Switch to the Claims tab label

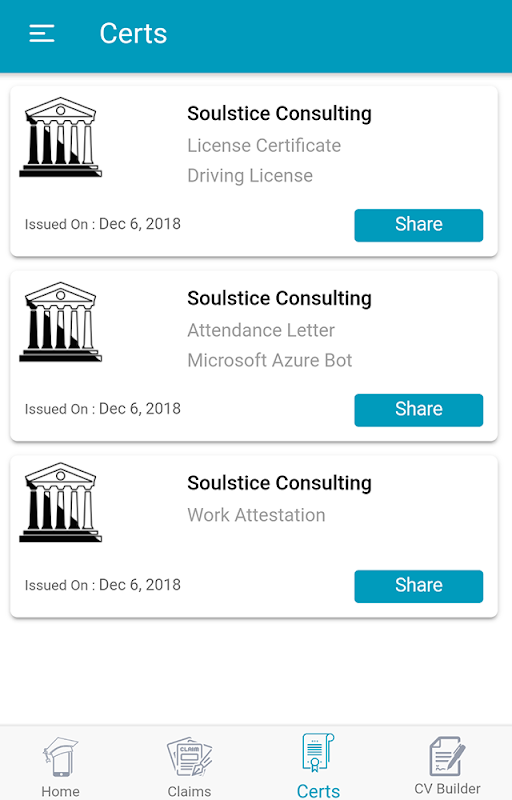point(189,791)
